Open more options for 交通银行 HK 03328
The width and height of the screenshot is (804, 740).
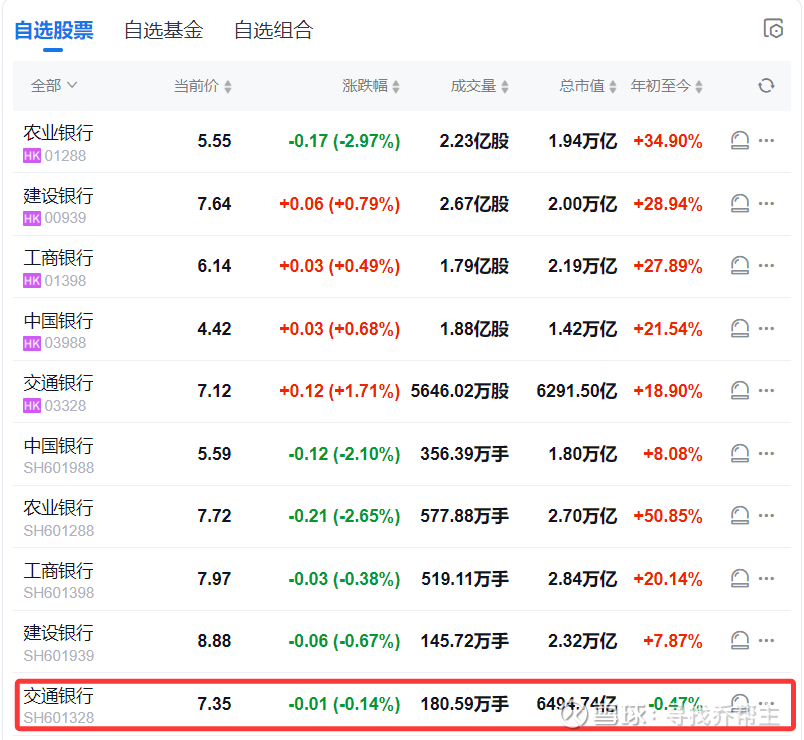point(767,391)
